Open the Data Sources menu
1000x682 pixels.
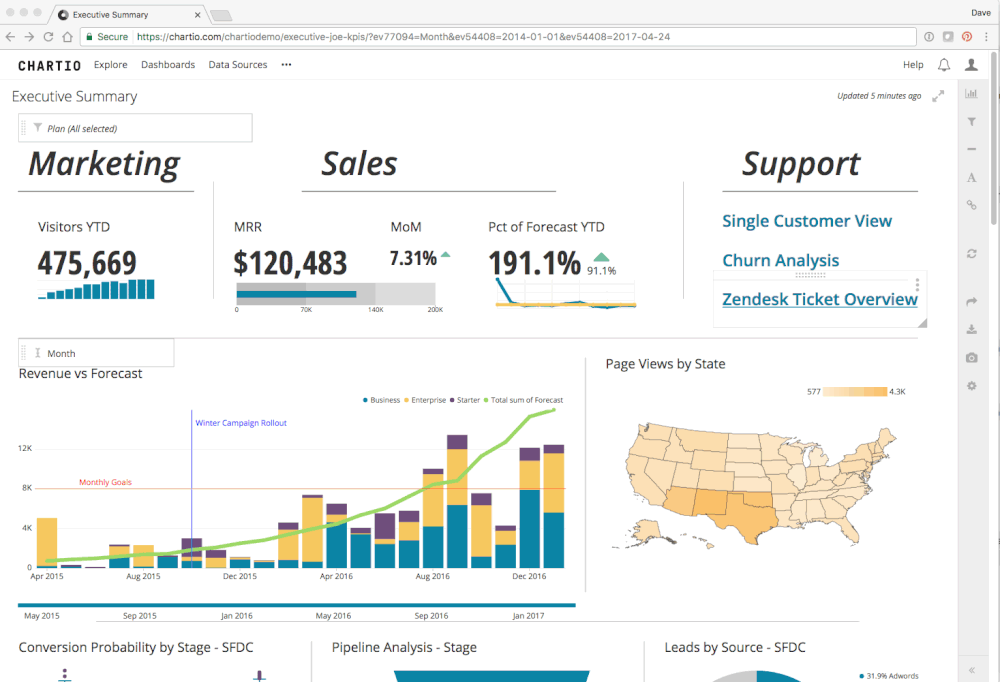[238, 65]
